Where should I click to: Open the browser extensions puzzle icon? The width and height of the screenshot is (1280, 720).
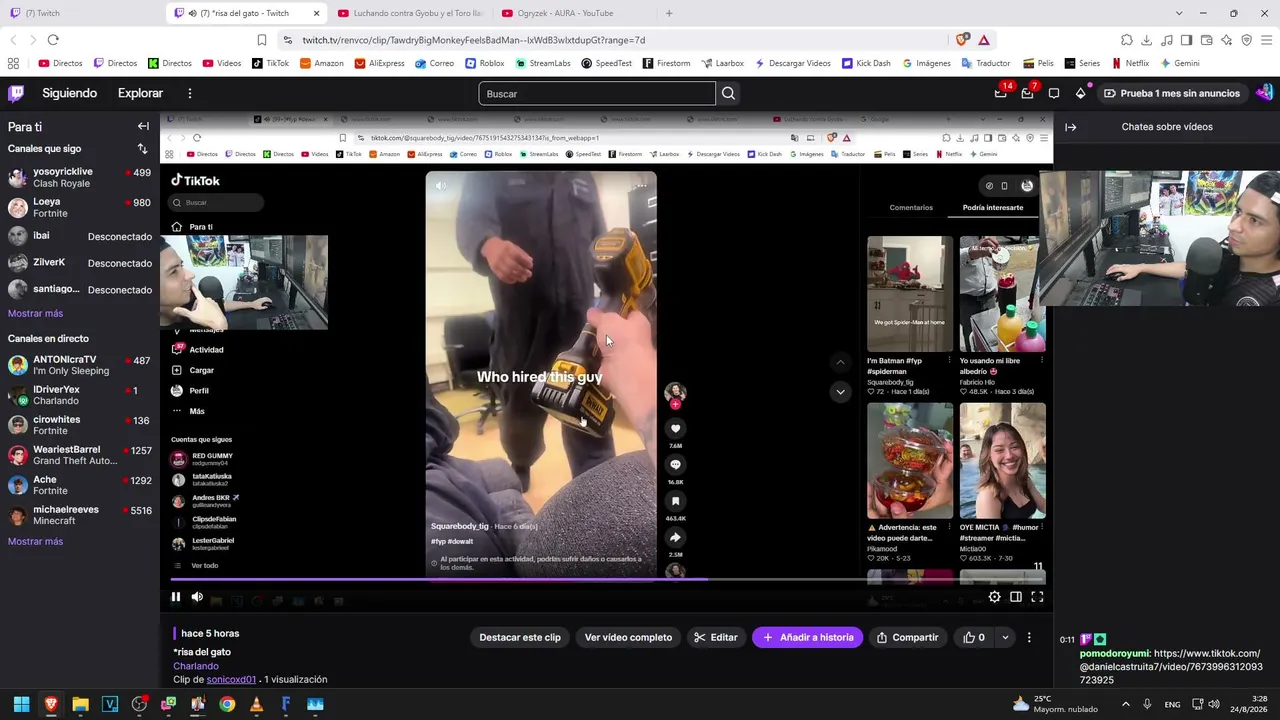pyautogui.click(x=1126, y=40)
